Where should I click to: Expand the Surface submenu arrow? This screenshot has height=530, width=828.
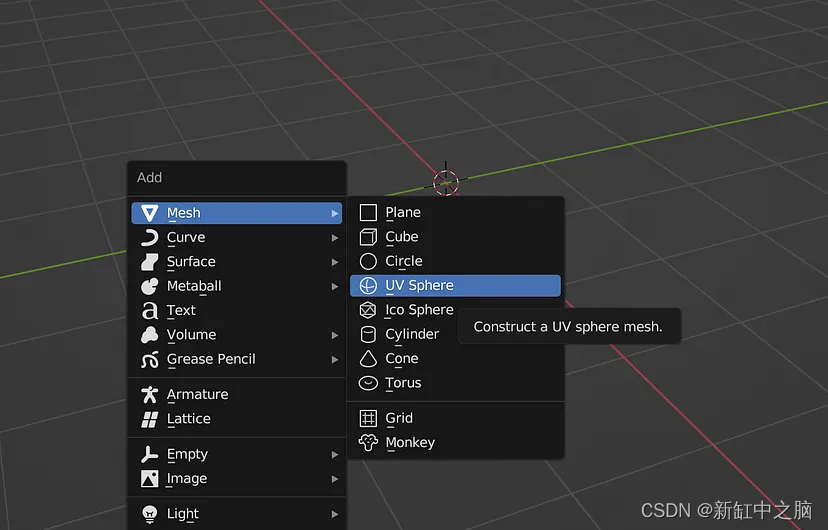coord(335,262)
